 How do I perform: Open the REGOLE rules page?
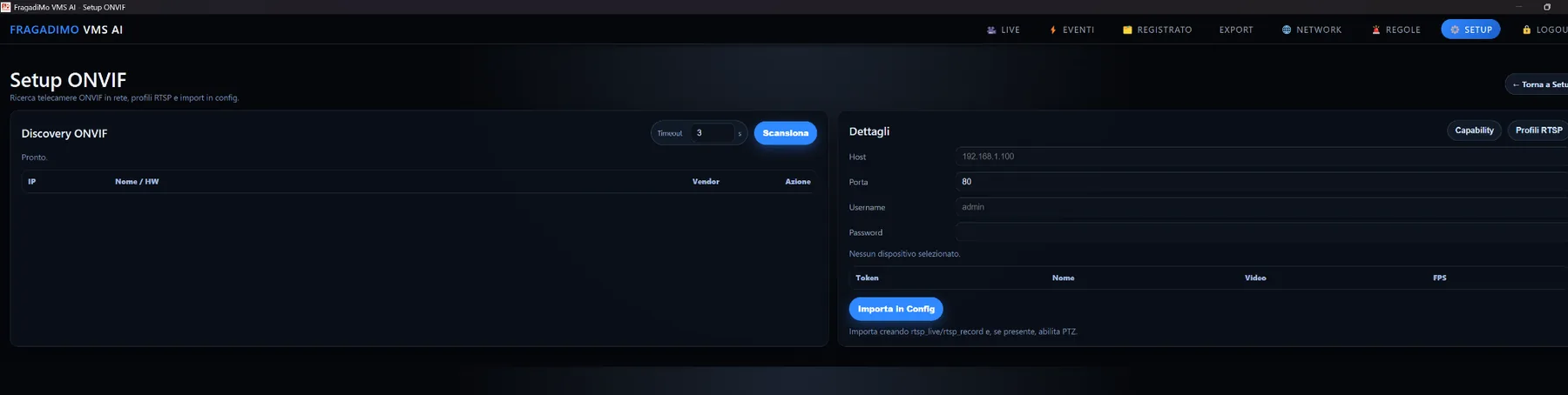[1396, 30]
